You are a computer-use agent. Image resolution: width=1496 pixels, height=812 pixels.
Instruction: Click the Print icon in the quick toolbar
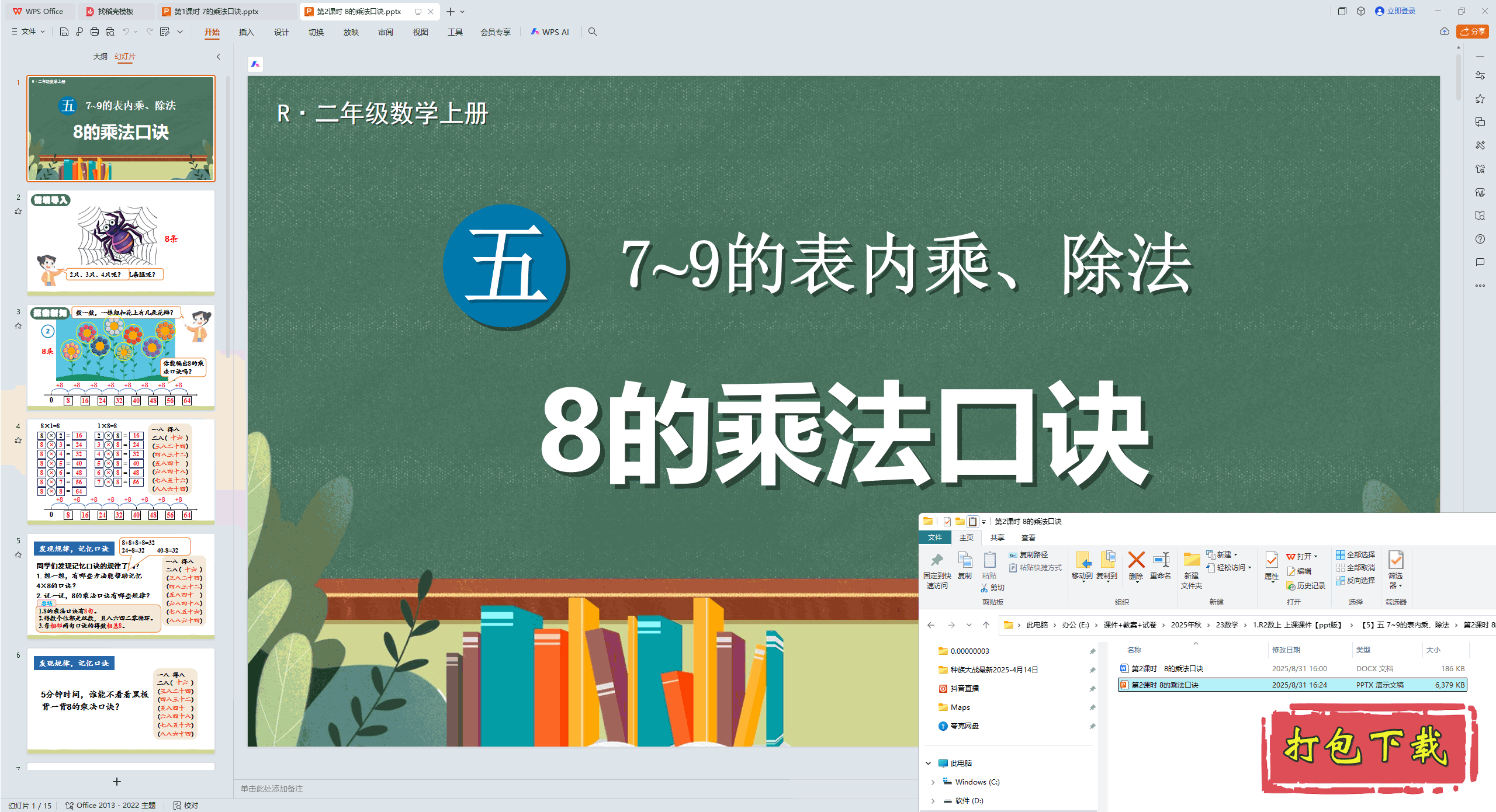[95, 32]
